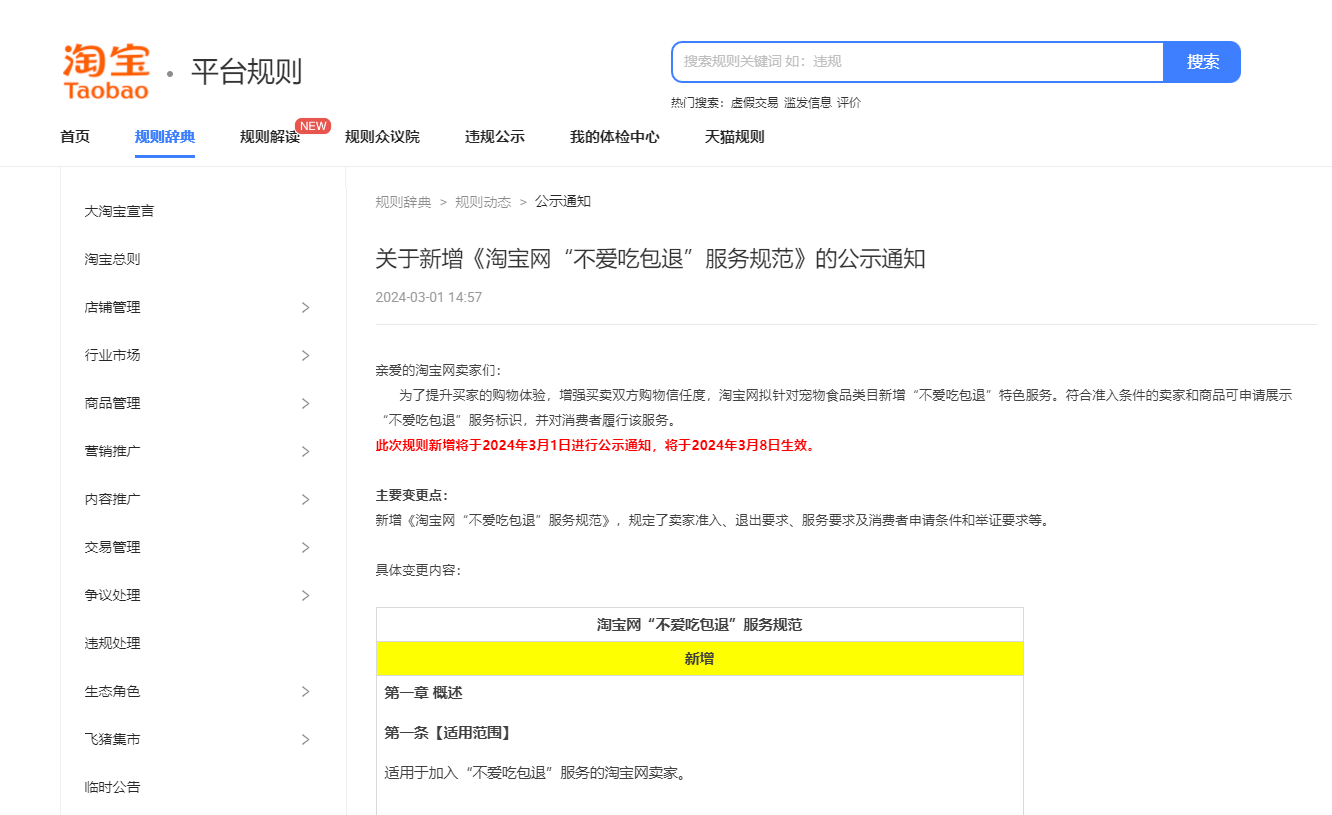The height and width of the screenshot is (815, 1332).
Task: Expand the 争议处理 sidebar chevron
Action: click(x=306, y=595)
